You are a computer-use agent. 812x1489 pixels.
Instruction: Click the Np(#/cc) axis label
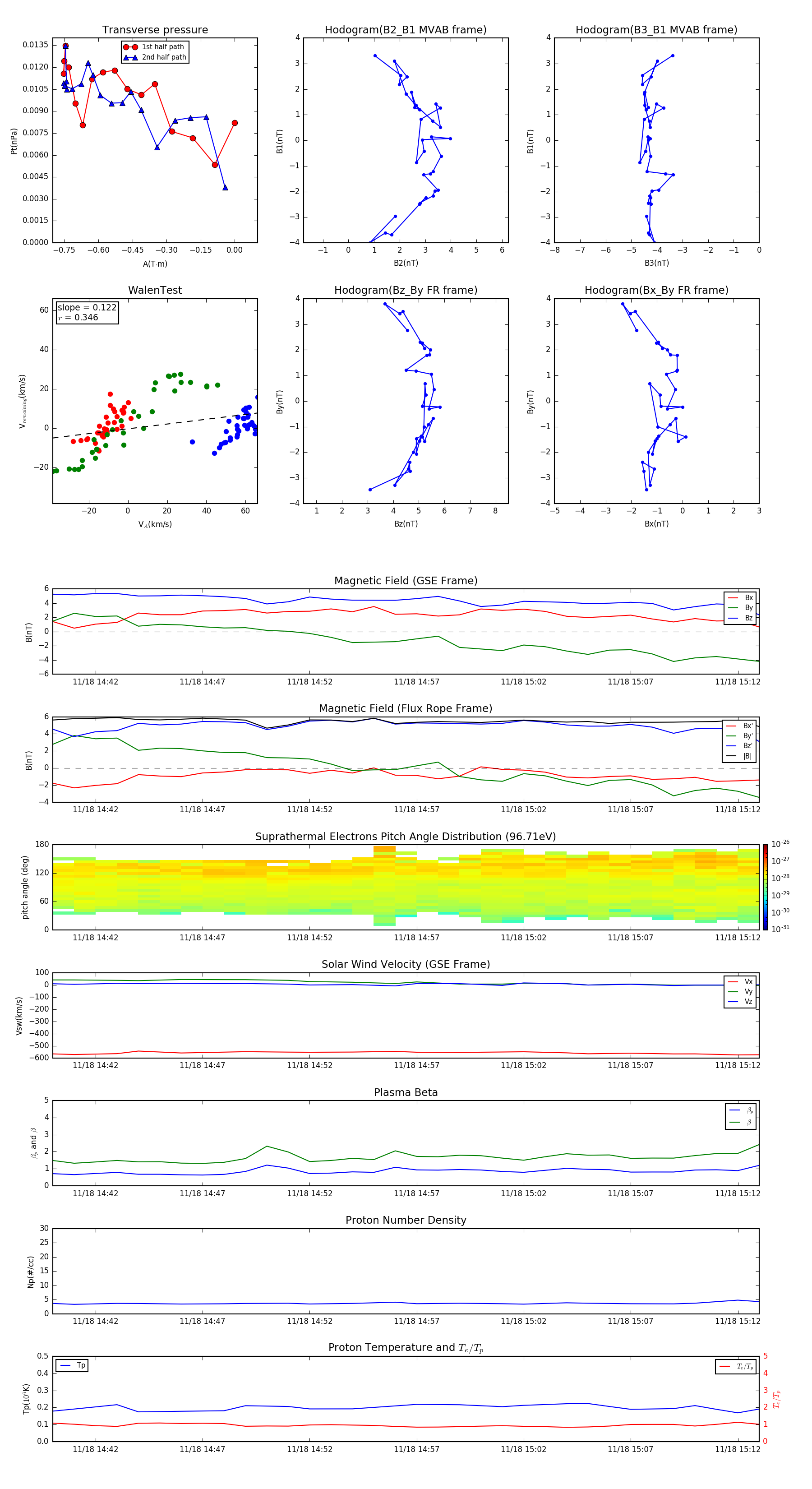pos(31,1272)
